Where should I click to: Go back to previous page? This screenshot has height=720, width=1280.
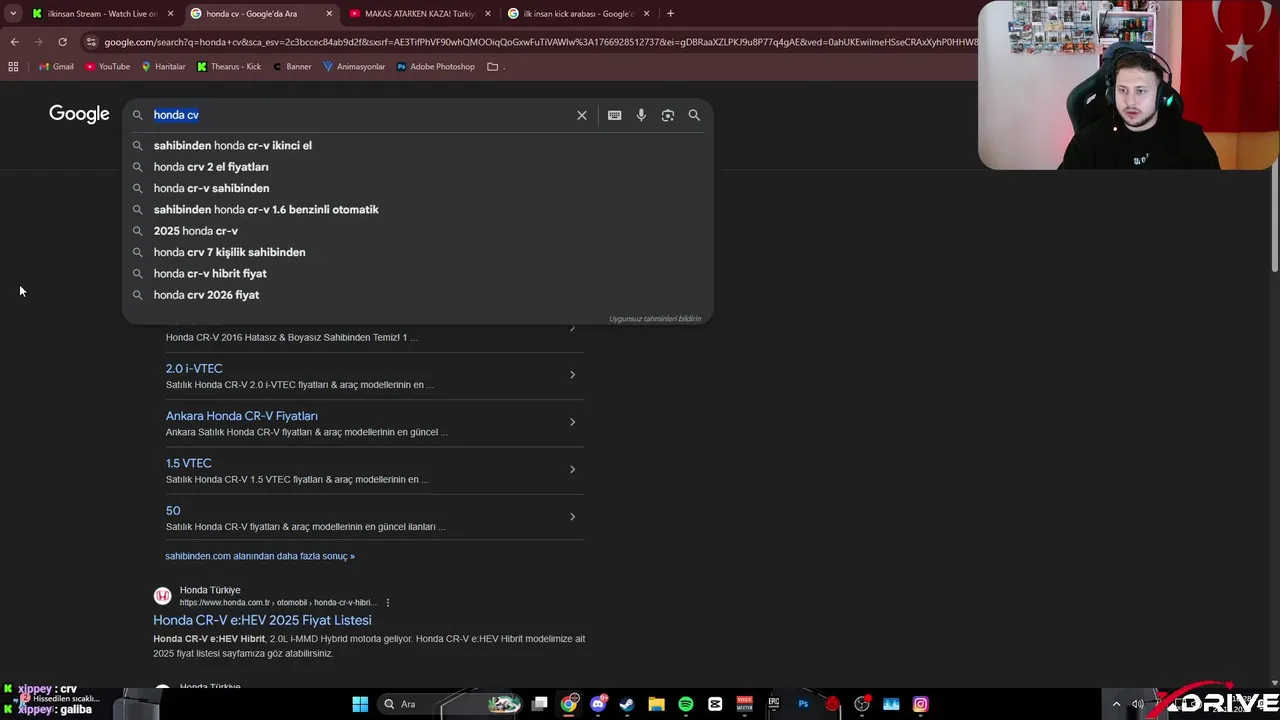tap(14, 42)
